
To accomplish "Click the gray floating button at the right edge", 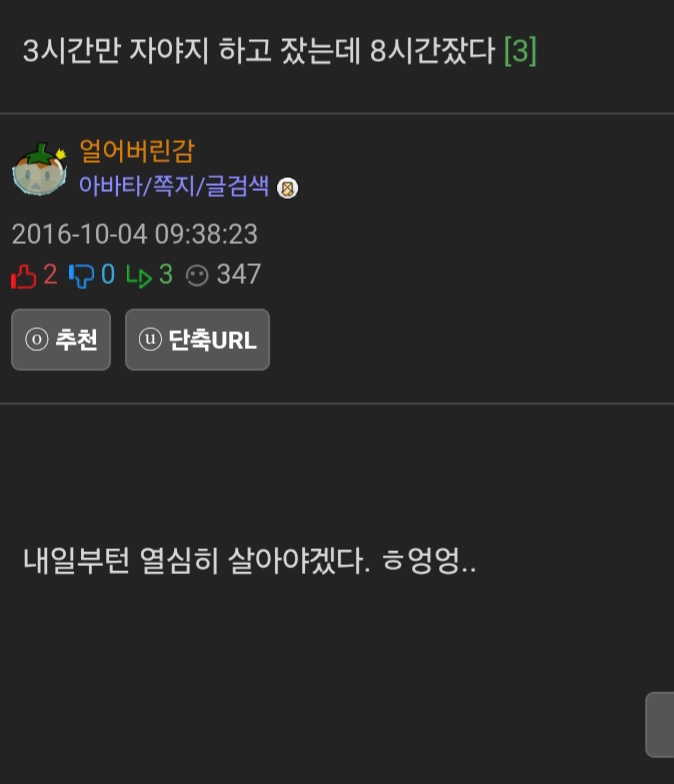I will [660, 724].
